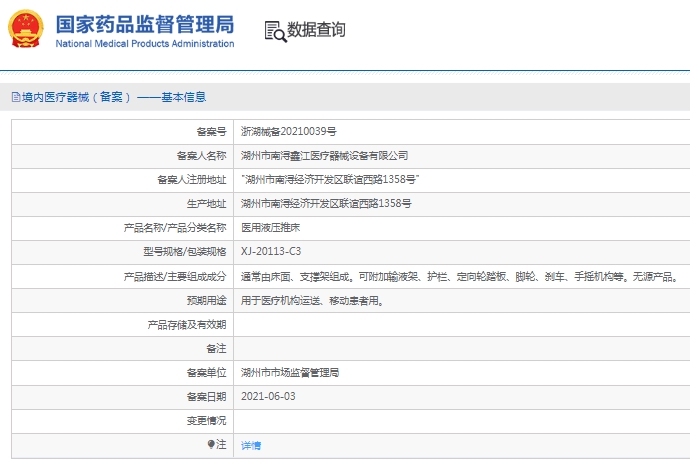Click the 产品名称/产品分类名称 label

pos(175,228)
